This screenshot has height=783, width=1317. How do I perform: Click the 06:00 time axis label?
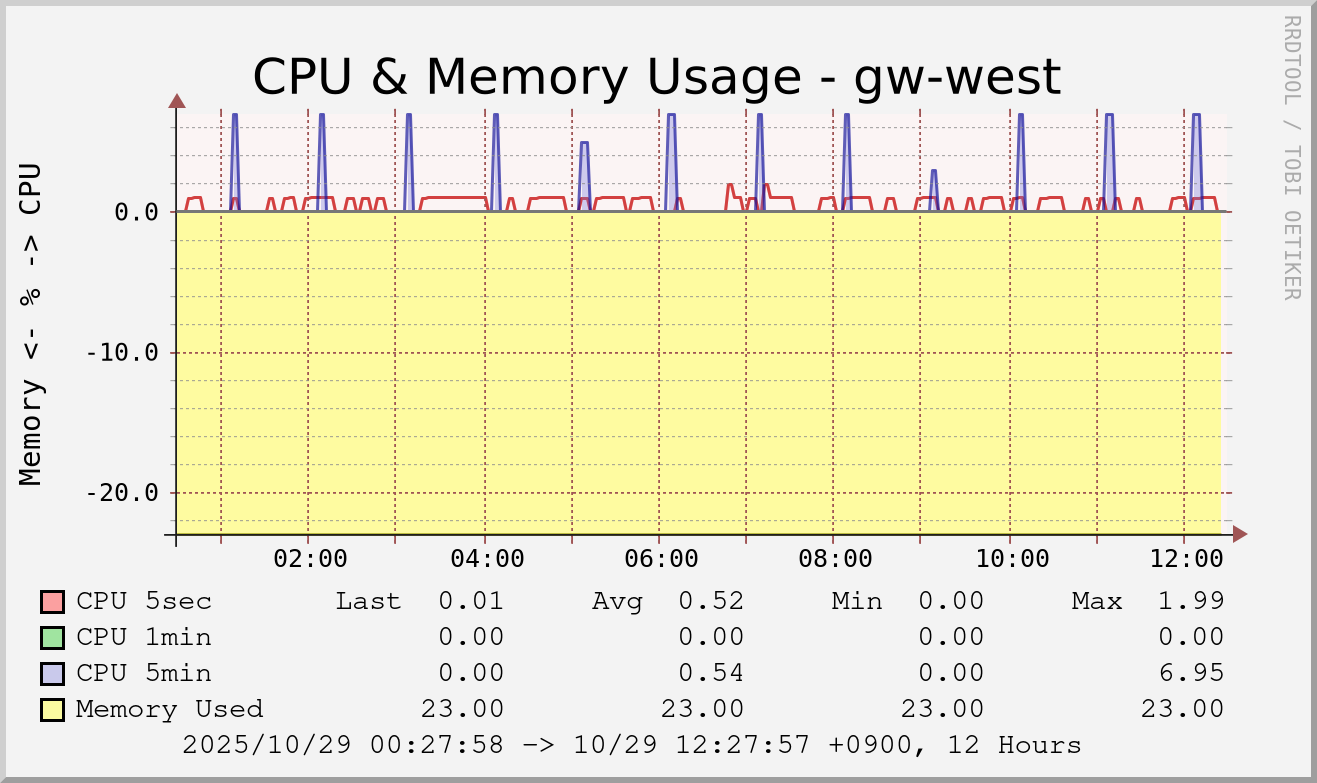click(x=661, y=559)
